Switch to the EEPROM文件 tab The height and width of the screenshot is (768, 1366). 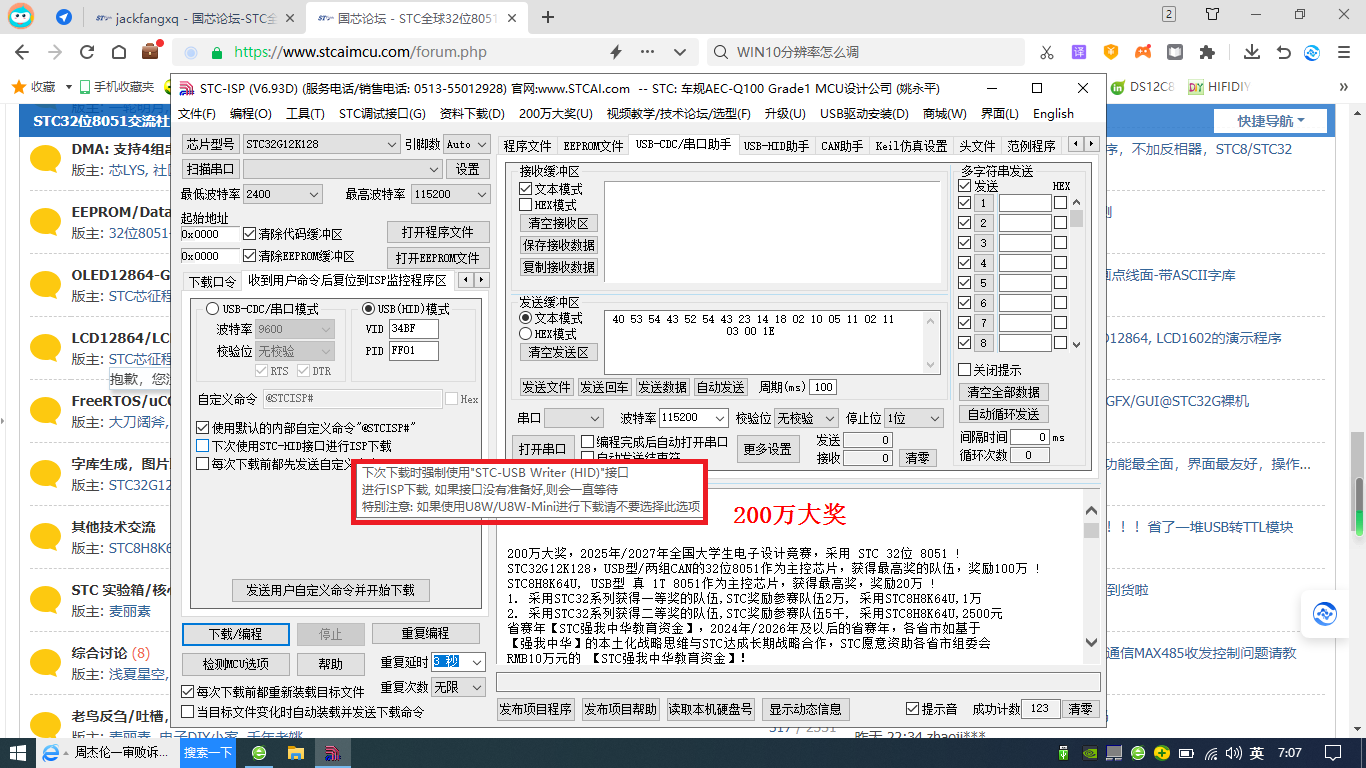593,146
